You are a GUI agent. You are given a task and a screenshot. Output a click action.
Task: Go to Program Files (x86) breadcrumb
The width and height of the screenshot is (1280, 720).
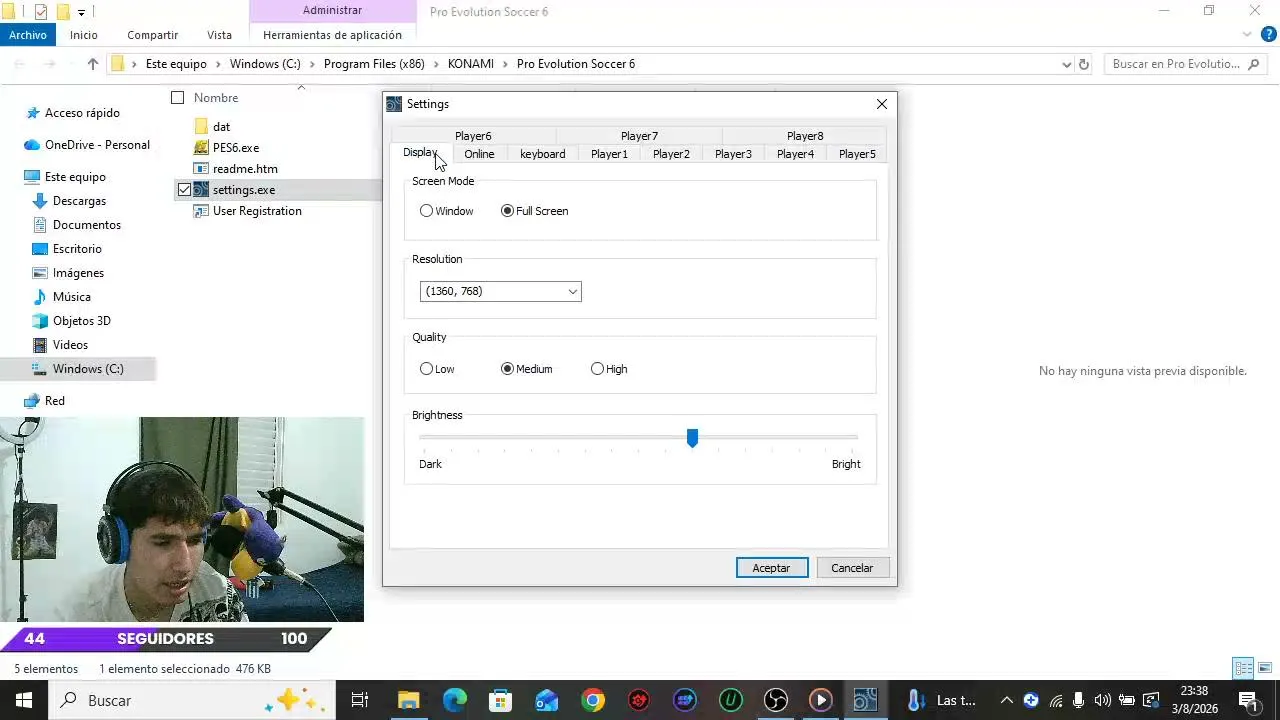pos(374,64)
